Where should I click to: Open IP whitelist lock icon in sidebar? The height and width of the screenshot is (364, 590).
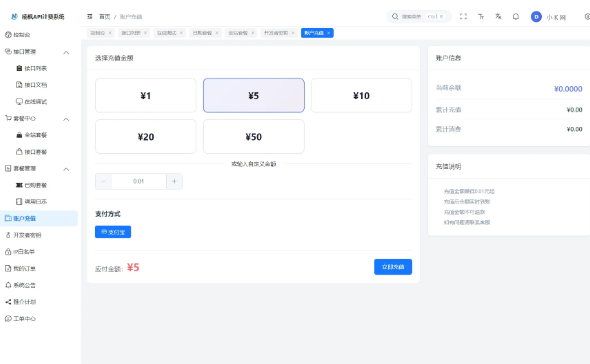point(8,252)
